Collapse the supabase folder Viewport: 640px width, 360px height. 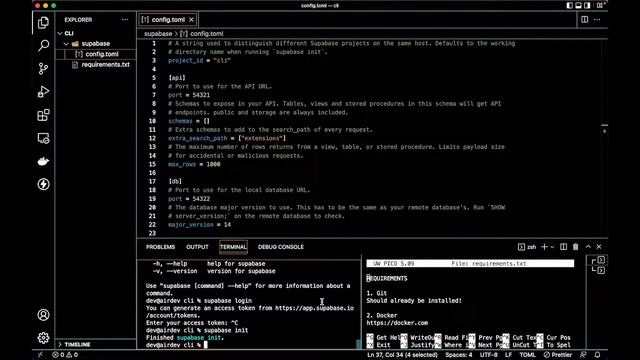click(x=66, y=44)
